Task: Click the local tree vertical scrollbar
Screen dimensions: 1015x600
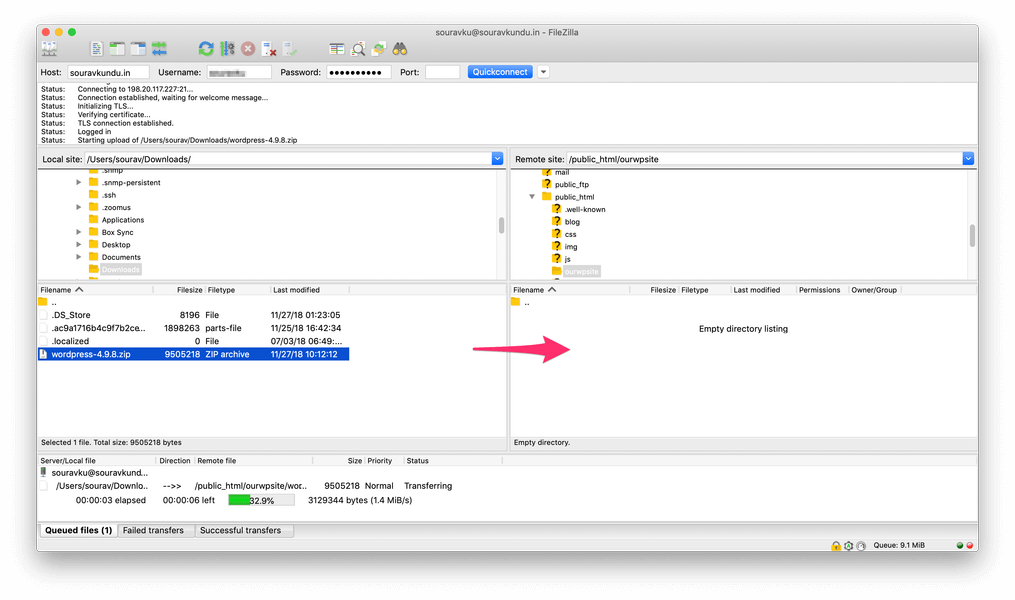Action: pyautogui.click(x=501, y=225)
